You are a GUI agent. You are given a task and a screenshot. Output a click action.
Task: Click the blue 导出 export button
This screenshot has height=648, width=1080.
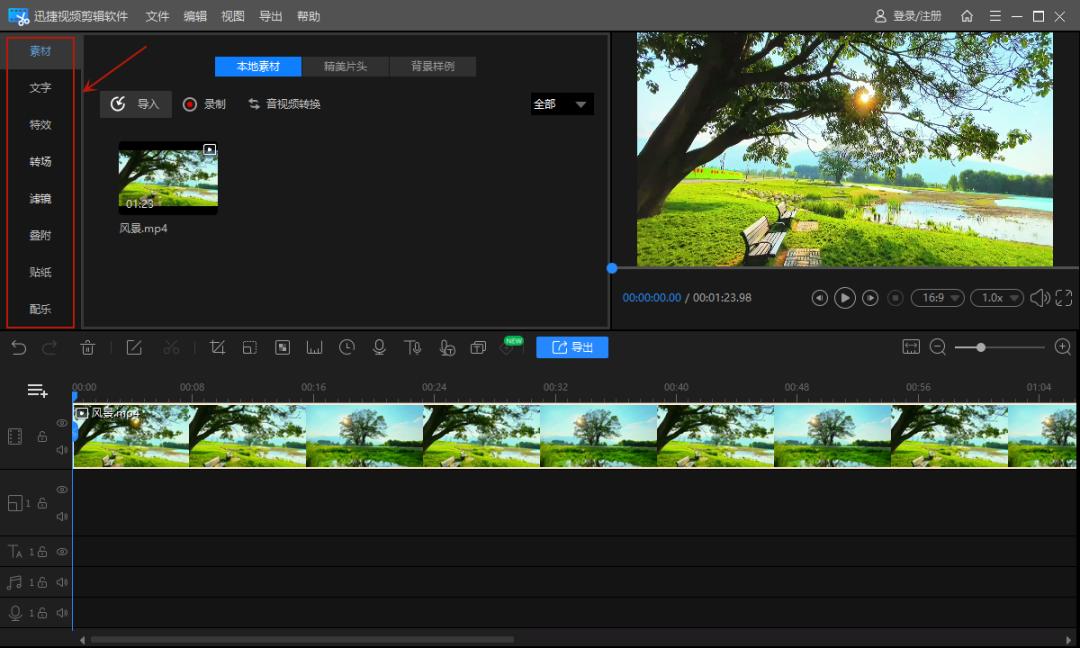pos(572,347)
